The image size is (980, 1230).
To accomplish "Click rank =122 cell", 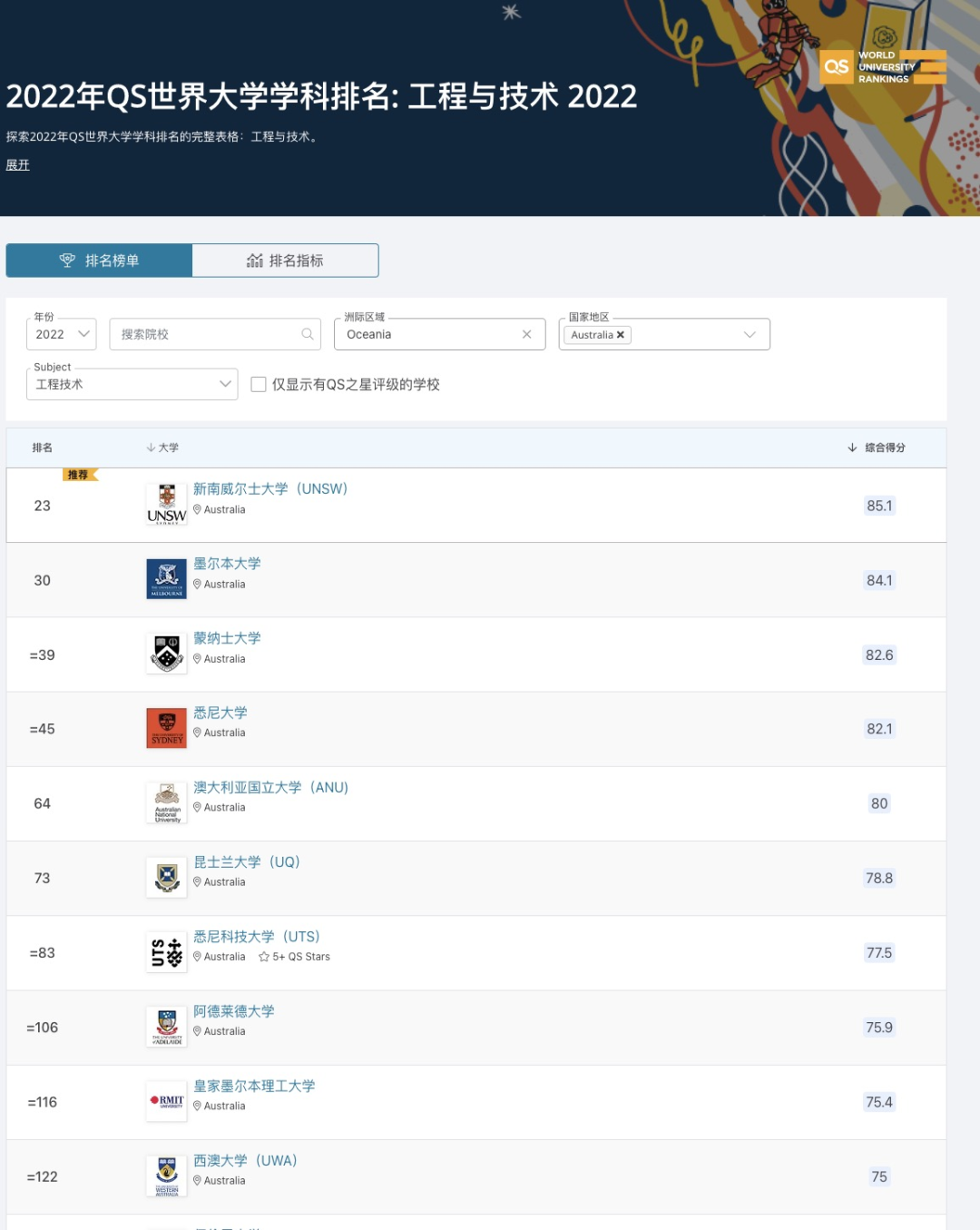I will coord(43,1176).
